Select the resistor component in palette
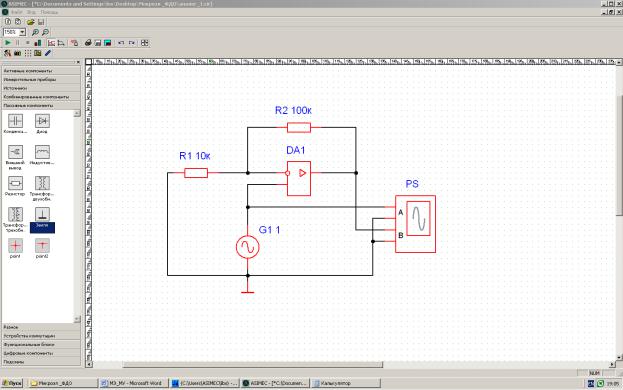Viewport: 623px width, 390px height. tap(15, 183)
